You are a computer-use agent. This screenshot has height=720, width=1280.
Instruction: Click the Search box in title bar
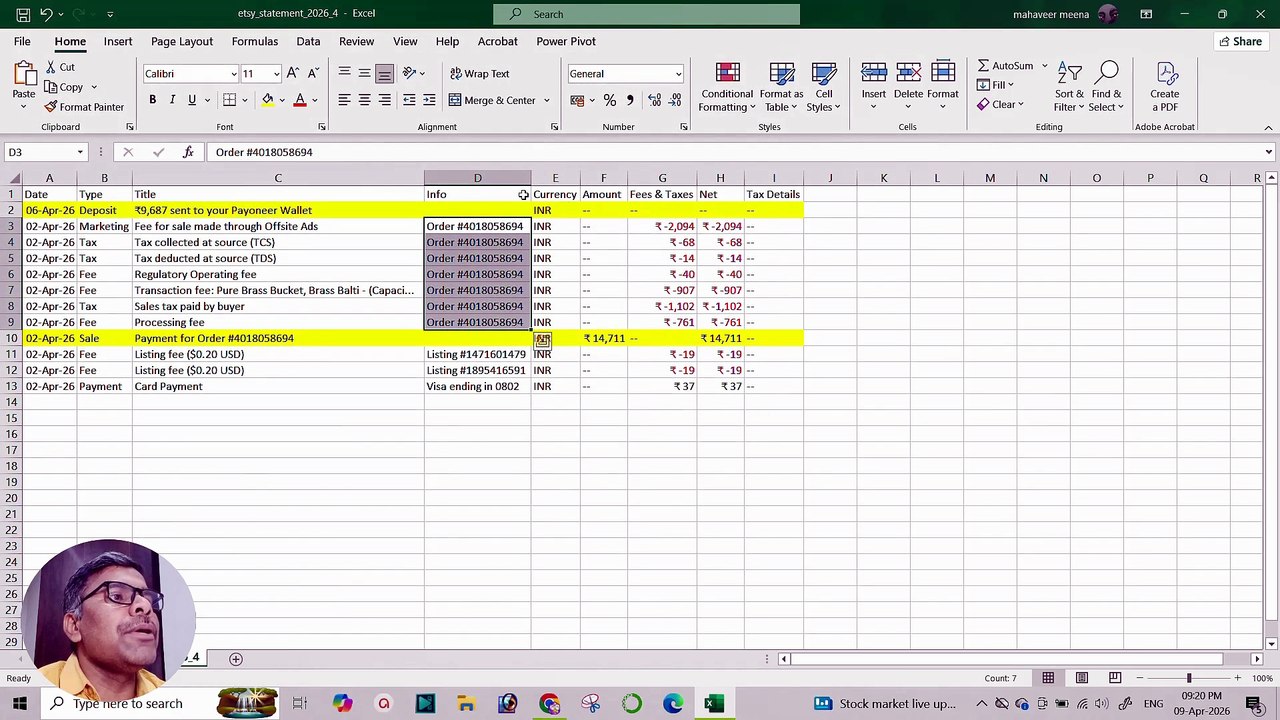tap(646, 14)
